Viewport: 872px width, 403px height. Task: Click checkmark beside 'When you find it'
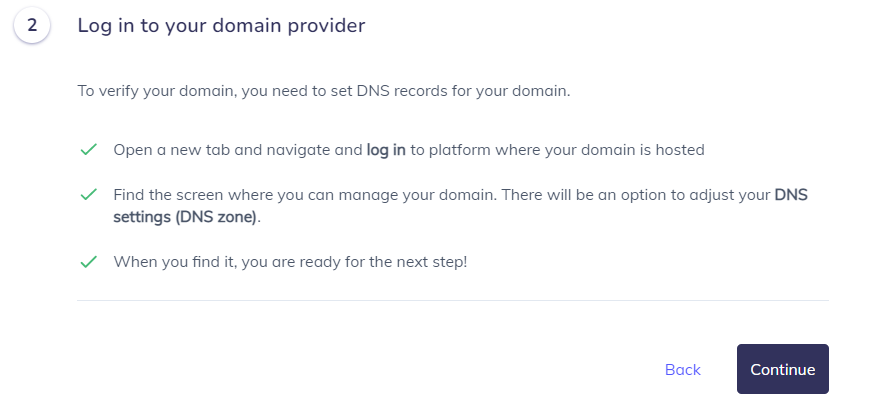point(89,262)
